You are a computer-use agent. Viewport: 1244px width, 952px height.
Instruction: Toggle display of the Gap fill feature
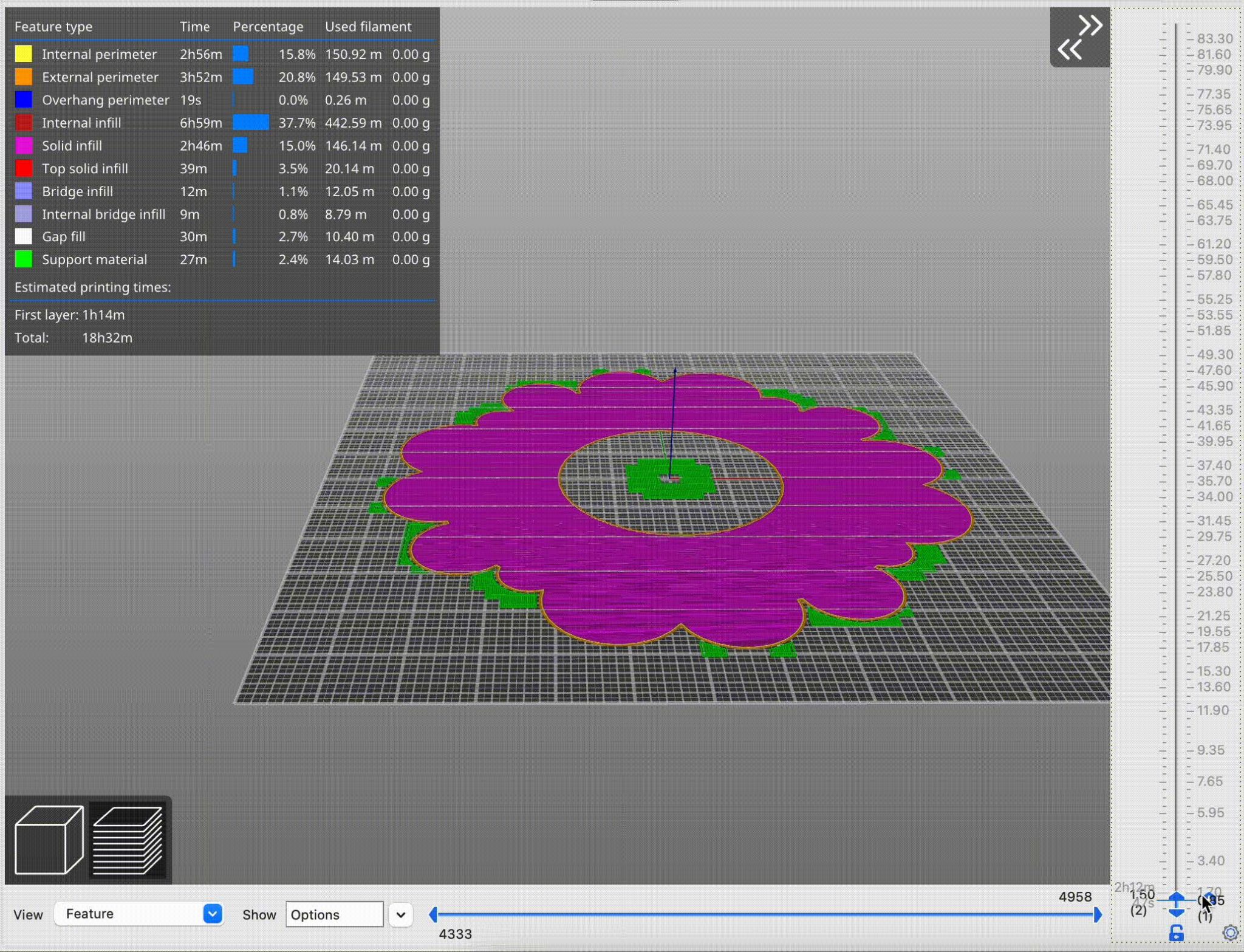coord(63,236)
